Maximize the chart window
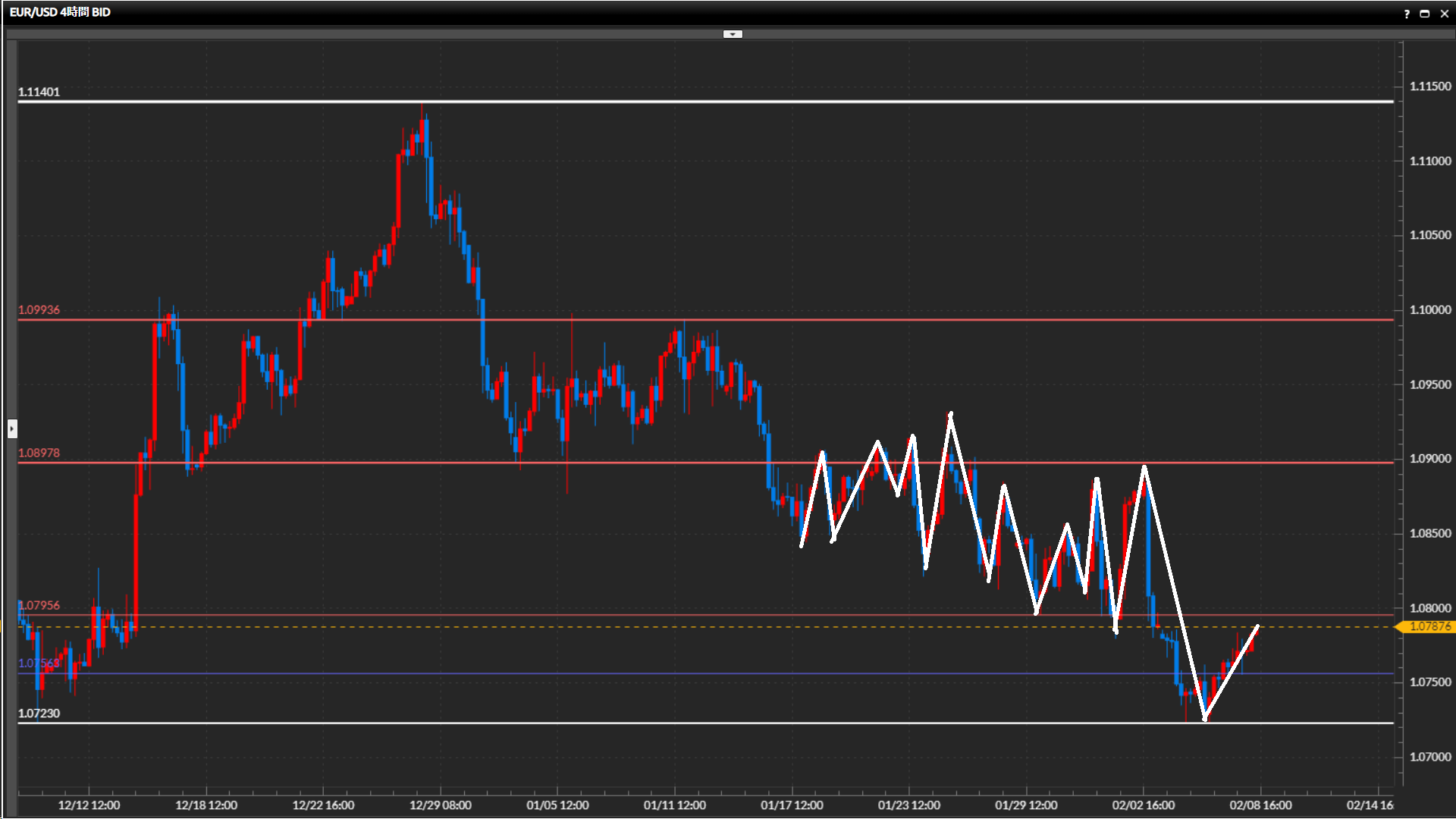The image size is (1456, 819). (x=1425, y=14)
